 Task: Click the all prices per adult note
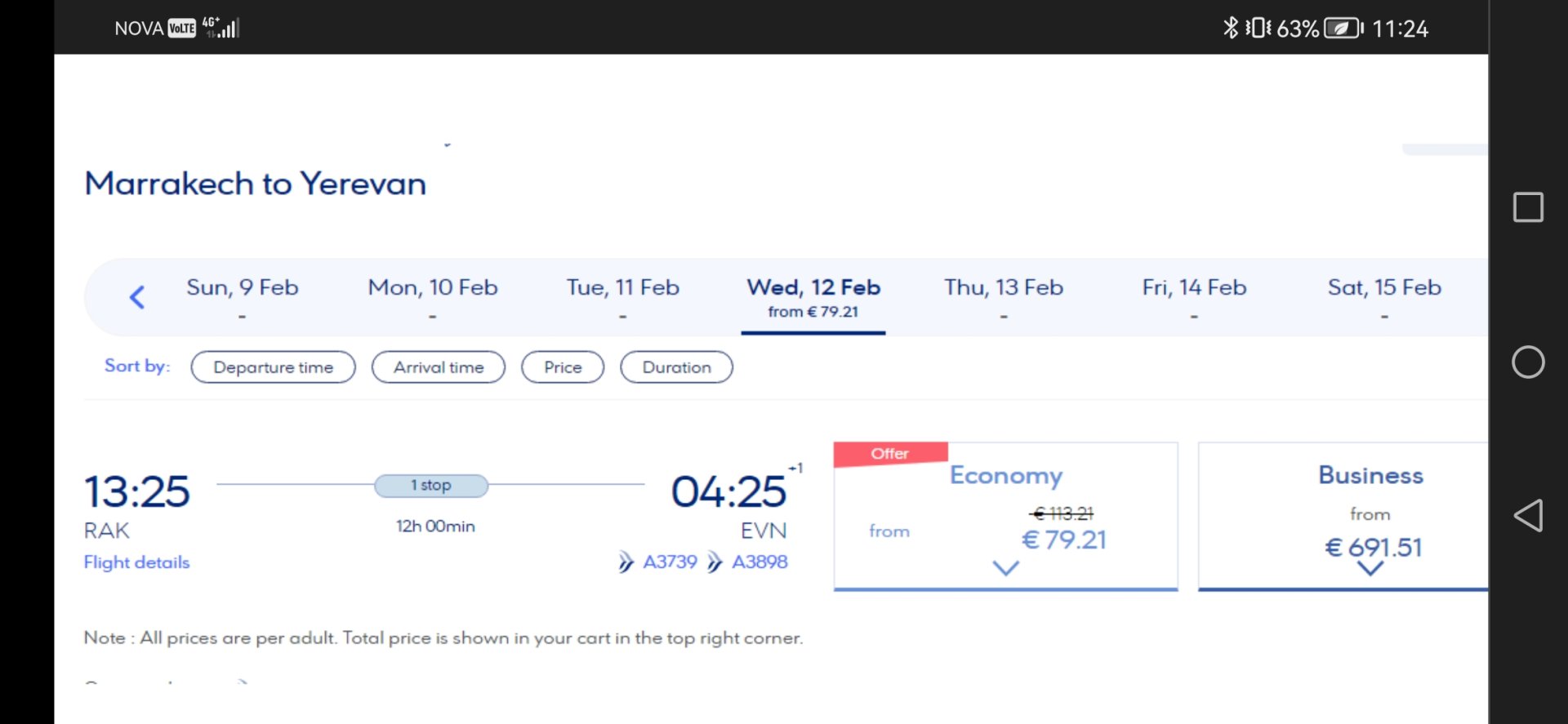(443, 638)
